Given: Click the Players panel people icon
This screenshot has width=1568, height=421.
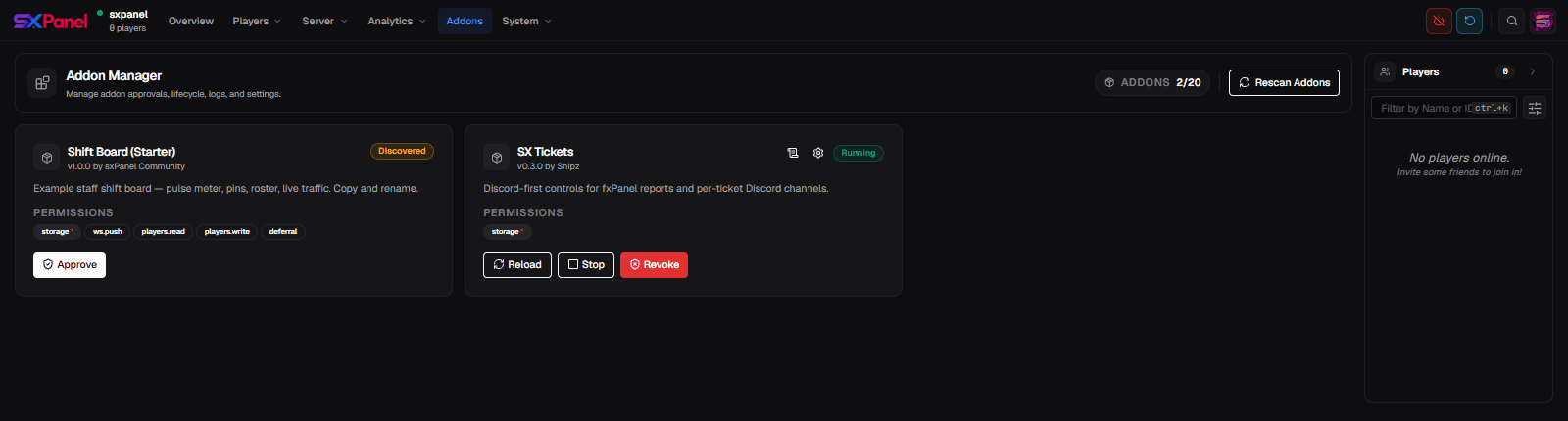Looking at the screenshot, I should 1385,71.
